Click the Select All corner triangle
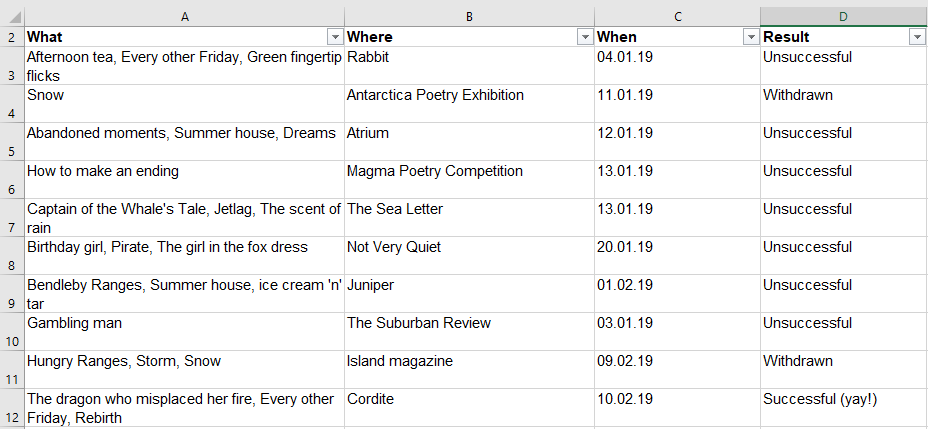This screenshot has height=429, width=928. coord(12,15)
